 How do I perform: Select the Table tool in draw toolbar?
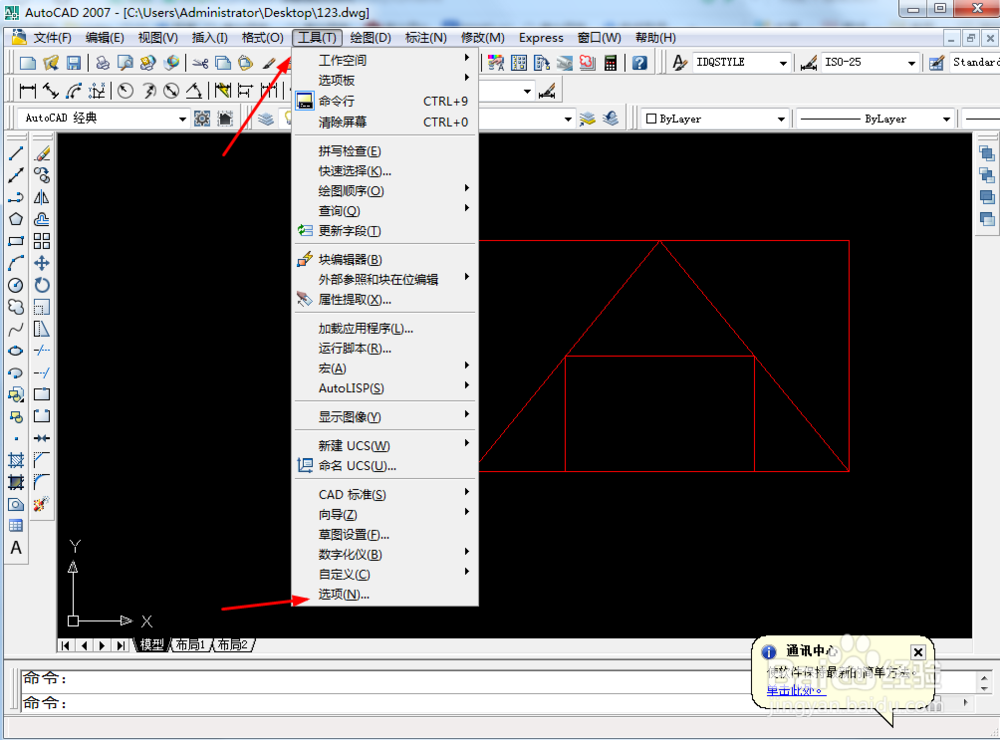[x=16, y=526]
